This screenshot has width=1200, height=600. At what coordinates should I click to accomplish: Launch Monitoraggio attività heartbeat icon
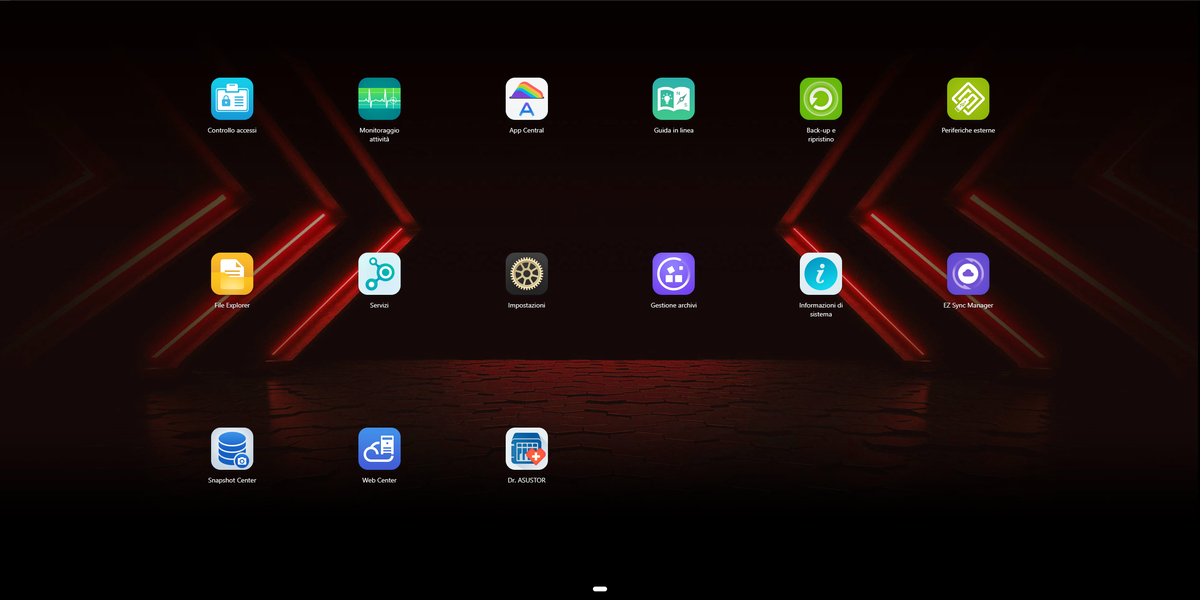[379, 99]
